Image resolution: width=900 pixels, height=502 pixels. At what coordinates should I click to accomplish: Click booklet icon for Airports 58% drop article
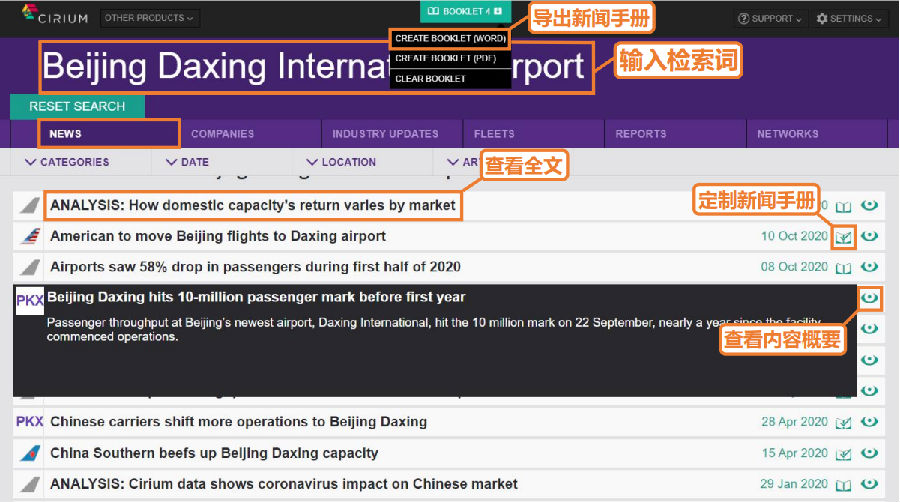844,268
